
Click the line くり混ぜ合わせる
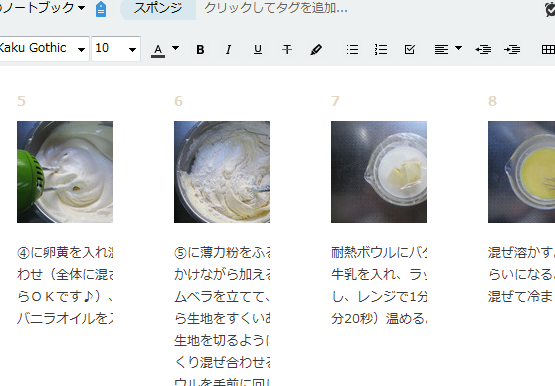coord(222,362)
